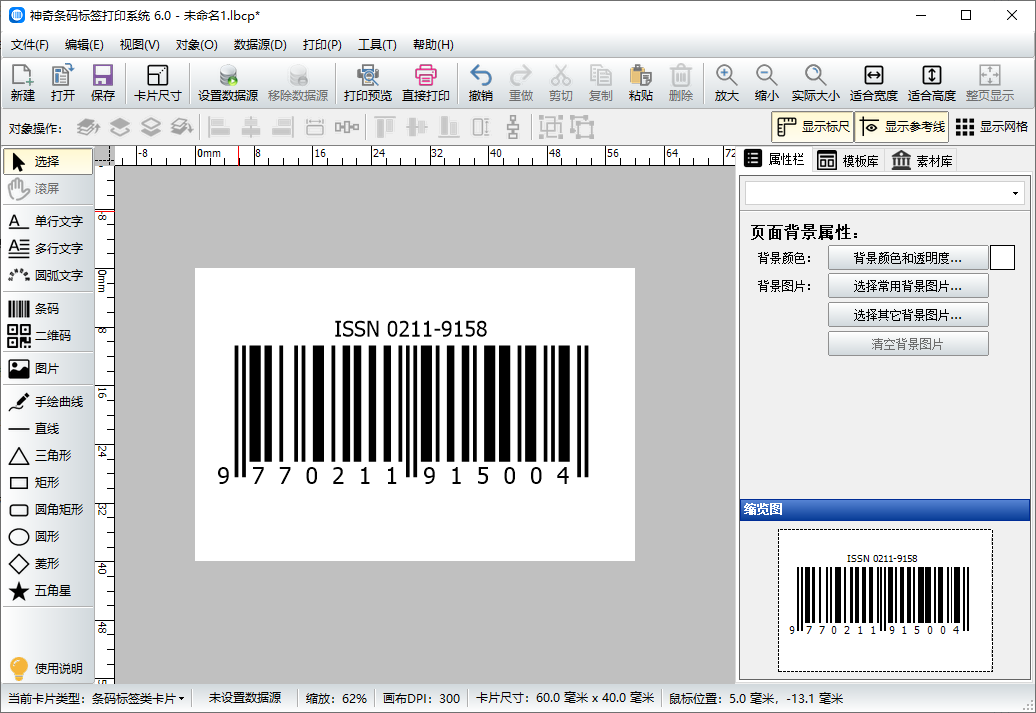Pick the 条码 barcode tool
1036x713 pixels.
(x=48, y=309)
